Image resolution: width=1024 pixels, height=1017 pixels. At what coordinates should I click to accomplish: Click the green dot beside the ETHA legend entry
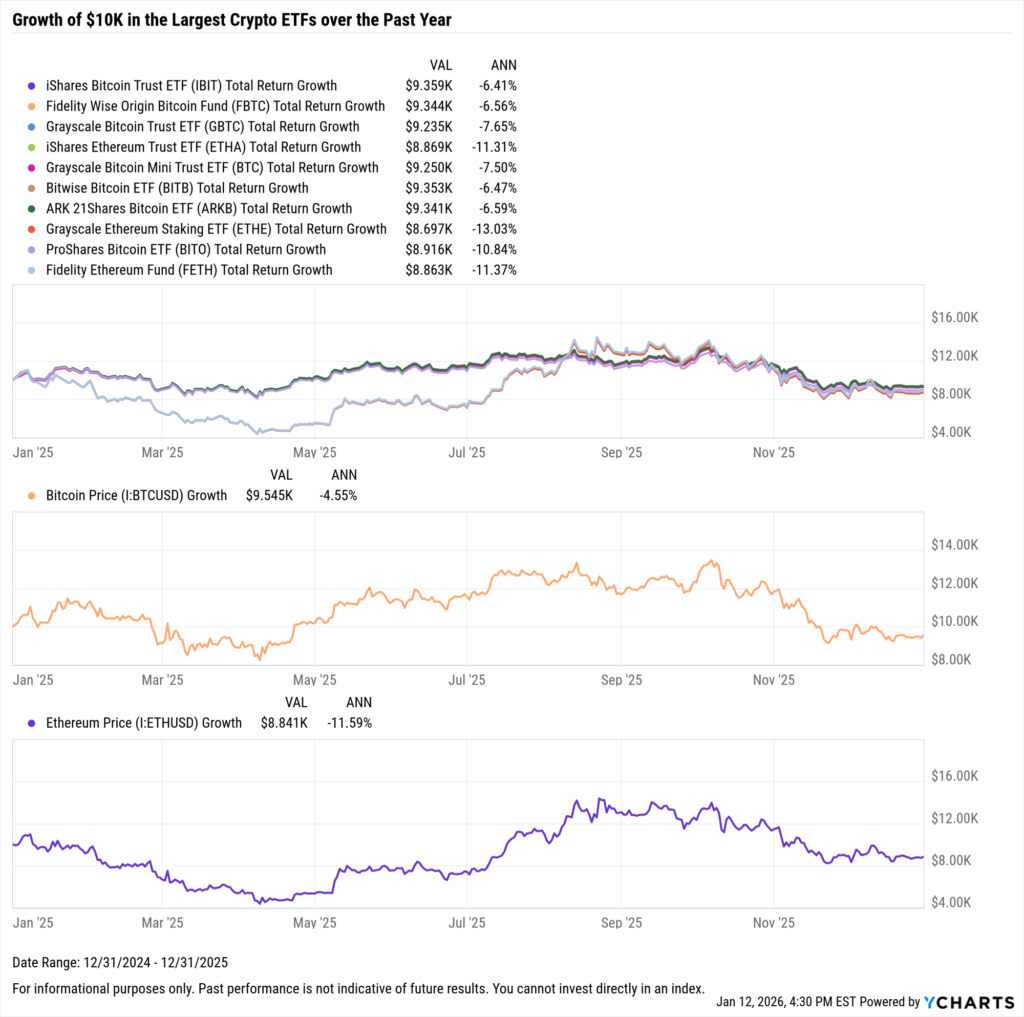click(33, 147)
